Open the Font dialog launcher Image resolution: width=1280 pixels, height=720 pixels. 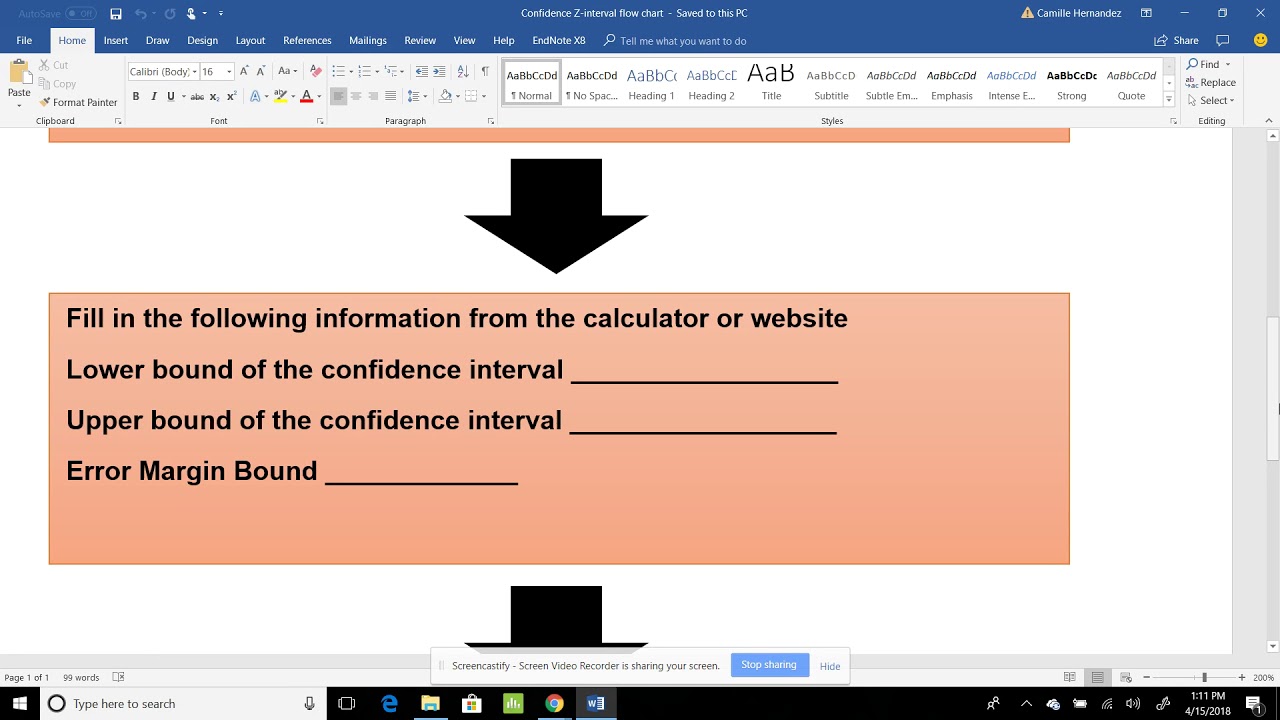[x=320, y=121]
